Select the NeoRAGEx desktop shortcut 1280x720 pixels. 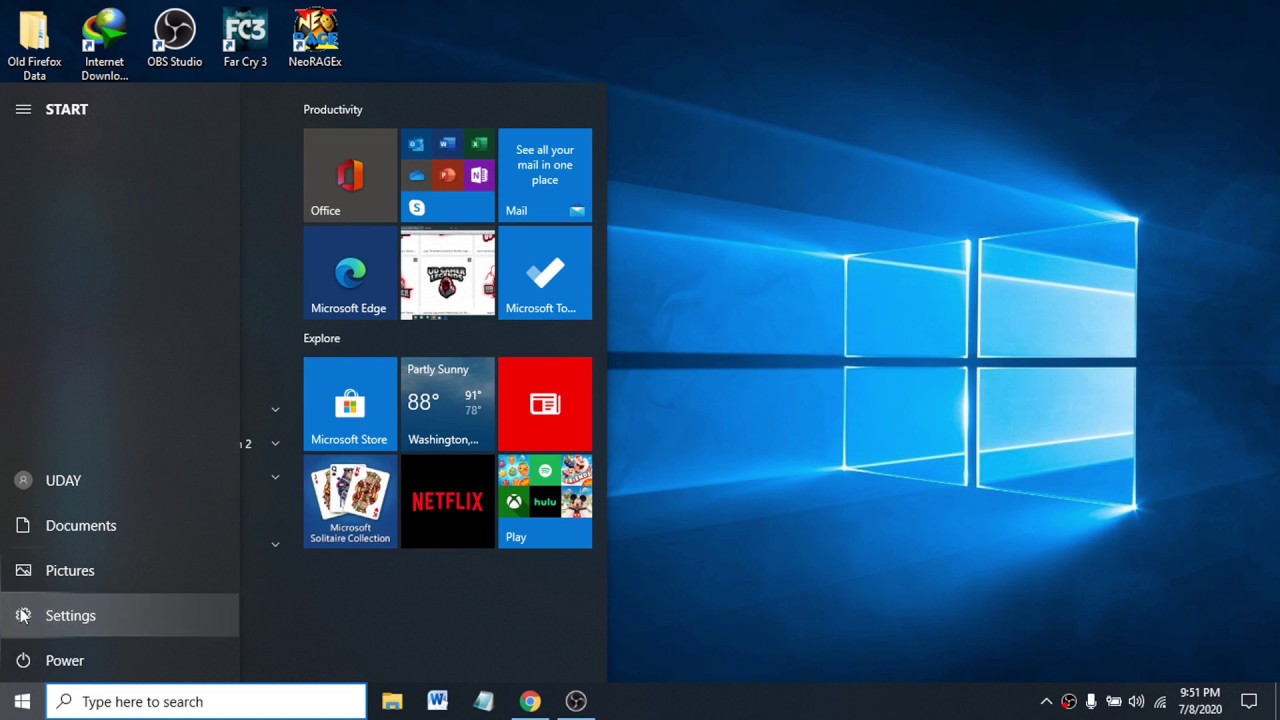pyautogui.click(x=315, y=40)
